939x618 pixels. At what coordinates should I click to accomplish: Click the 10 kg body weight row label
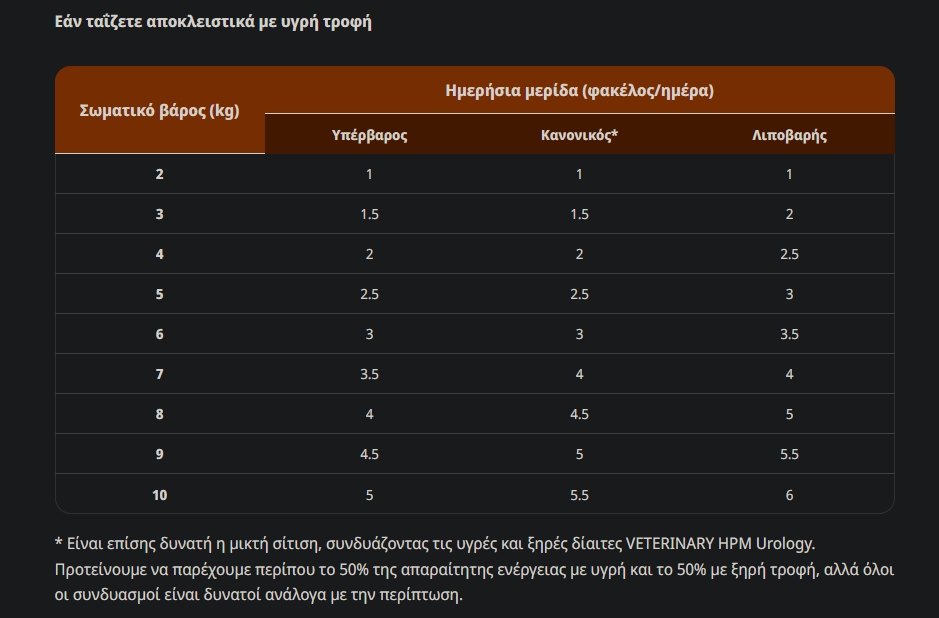point(160,494)
